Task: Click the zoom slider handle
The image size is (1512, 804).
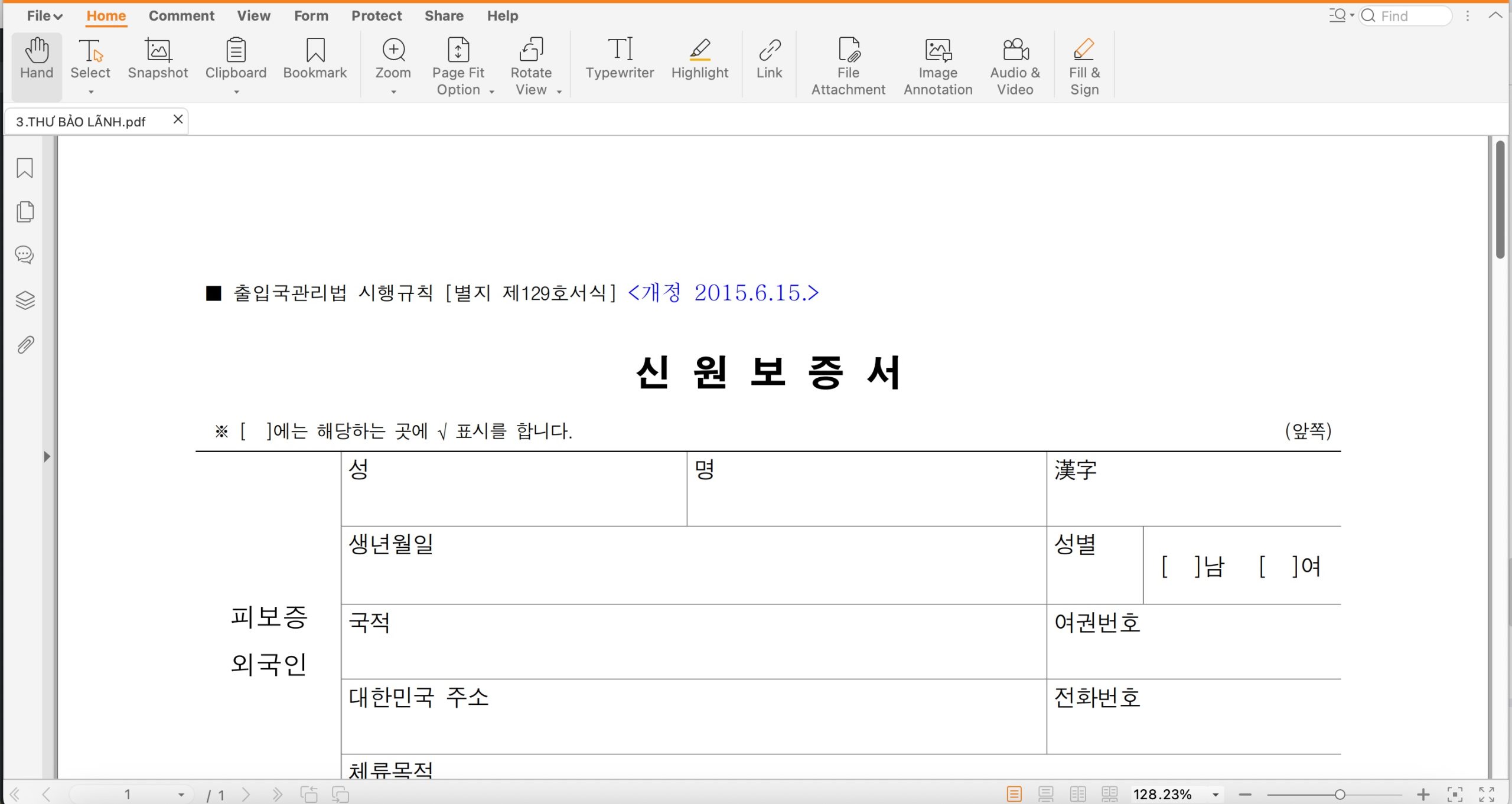Action: click(x=1340, y=795)
